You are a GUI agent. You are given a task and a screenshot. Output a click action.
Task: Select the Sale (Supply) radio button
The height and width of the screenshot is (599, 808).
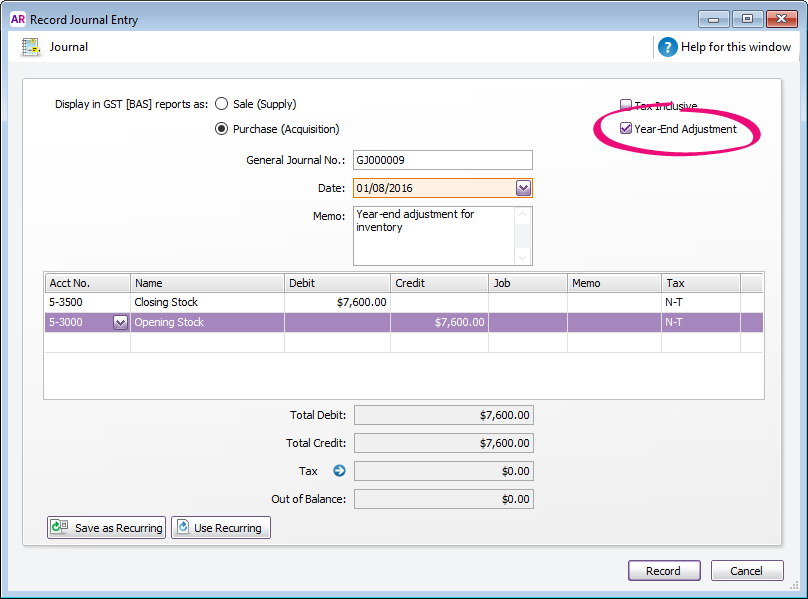pos(222,104)
